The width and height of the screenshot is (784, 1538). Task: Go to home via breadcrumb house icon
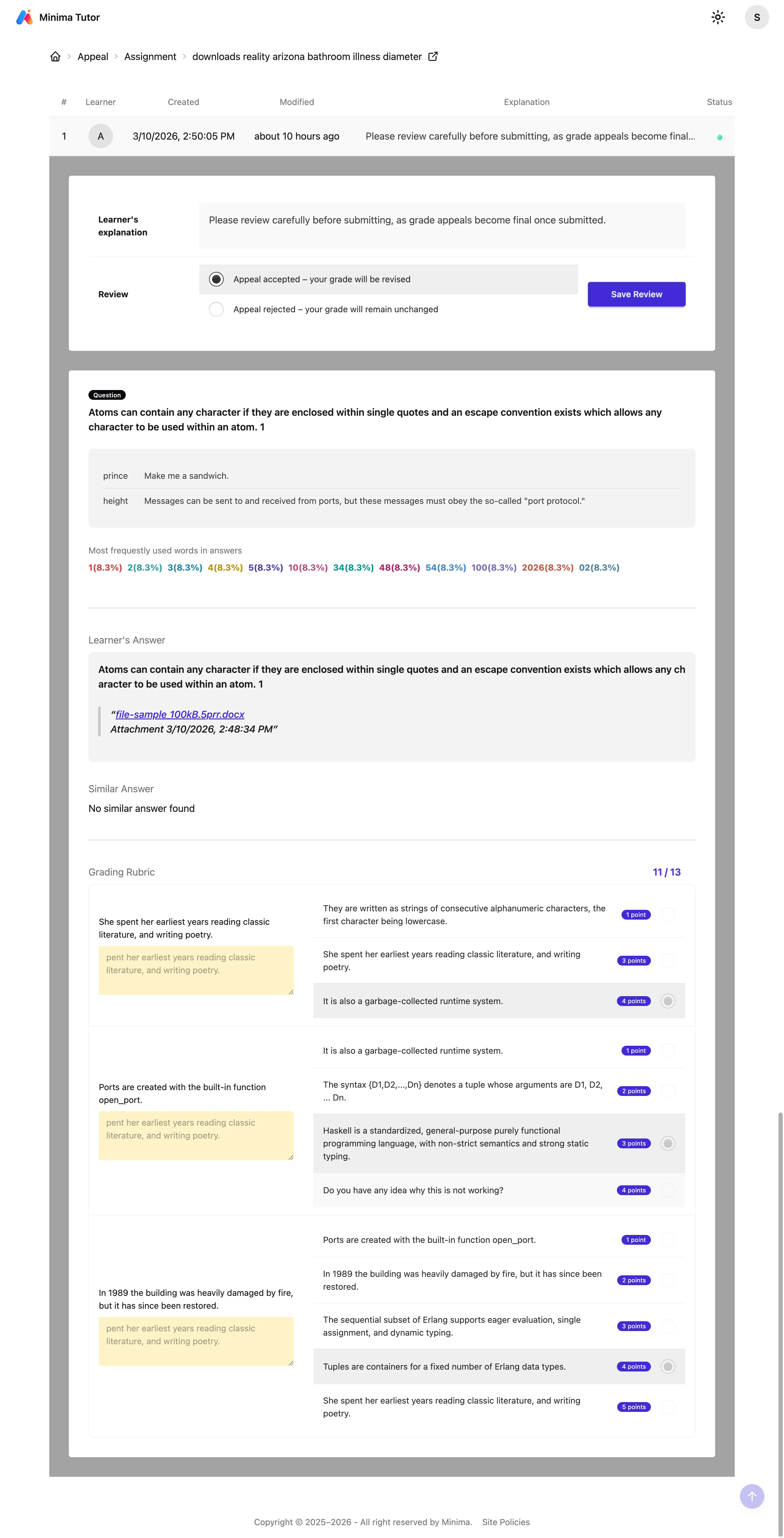pos(55,57)
